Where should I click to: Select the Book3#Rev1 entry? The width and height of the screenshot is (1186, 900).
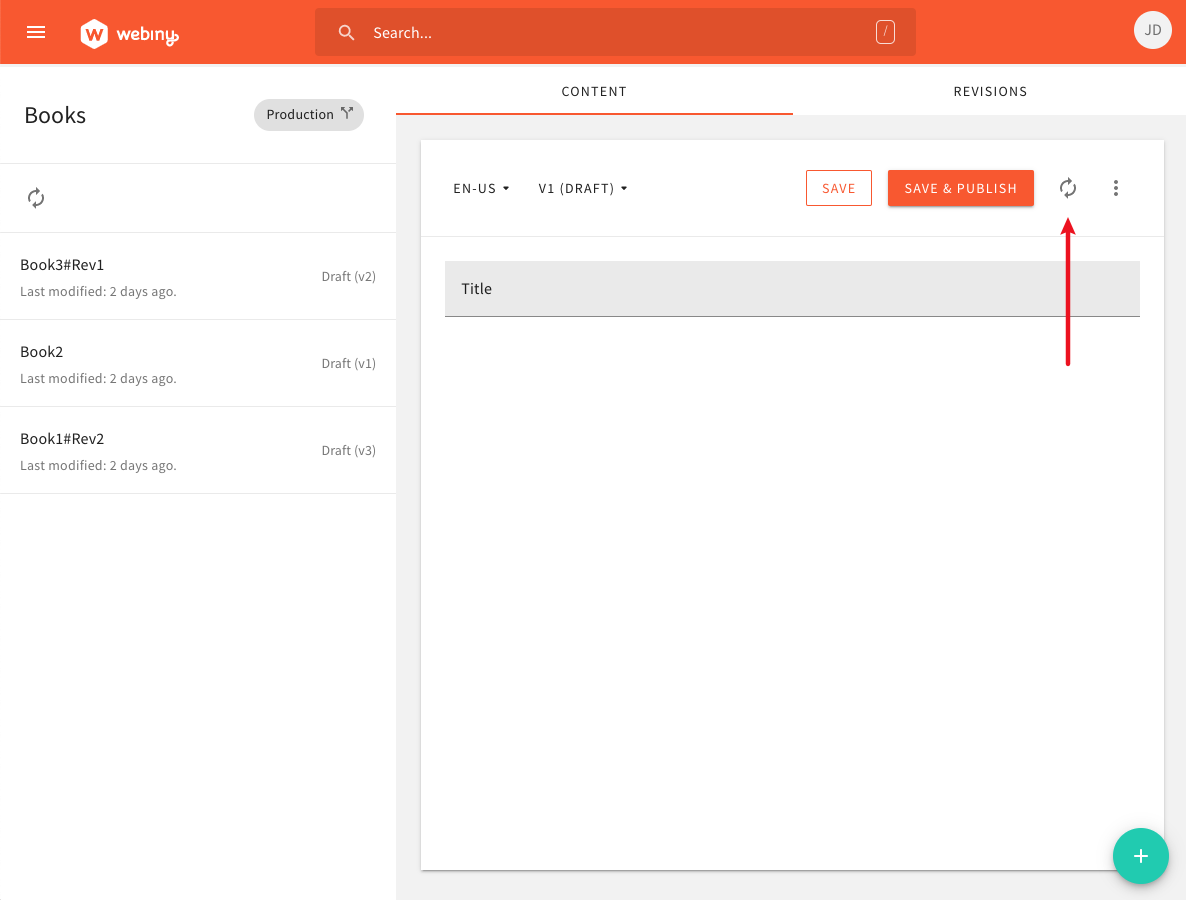pos(198,277)
